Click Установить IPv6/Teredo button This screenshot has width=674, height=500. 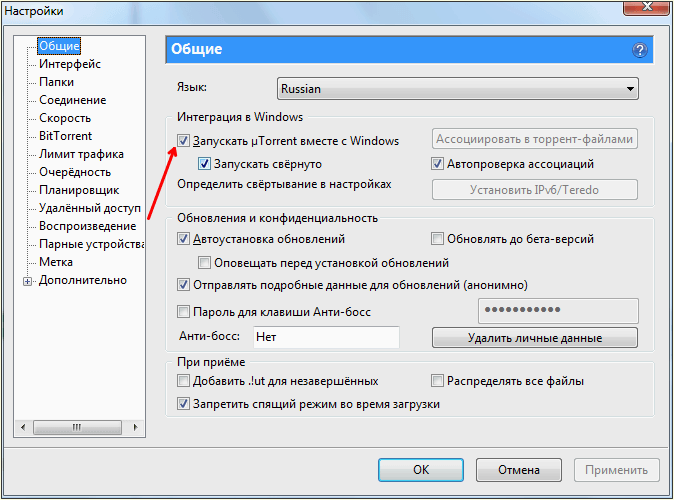[535, 190]
